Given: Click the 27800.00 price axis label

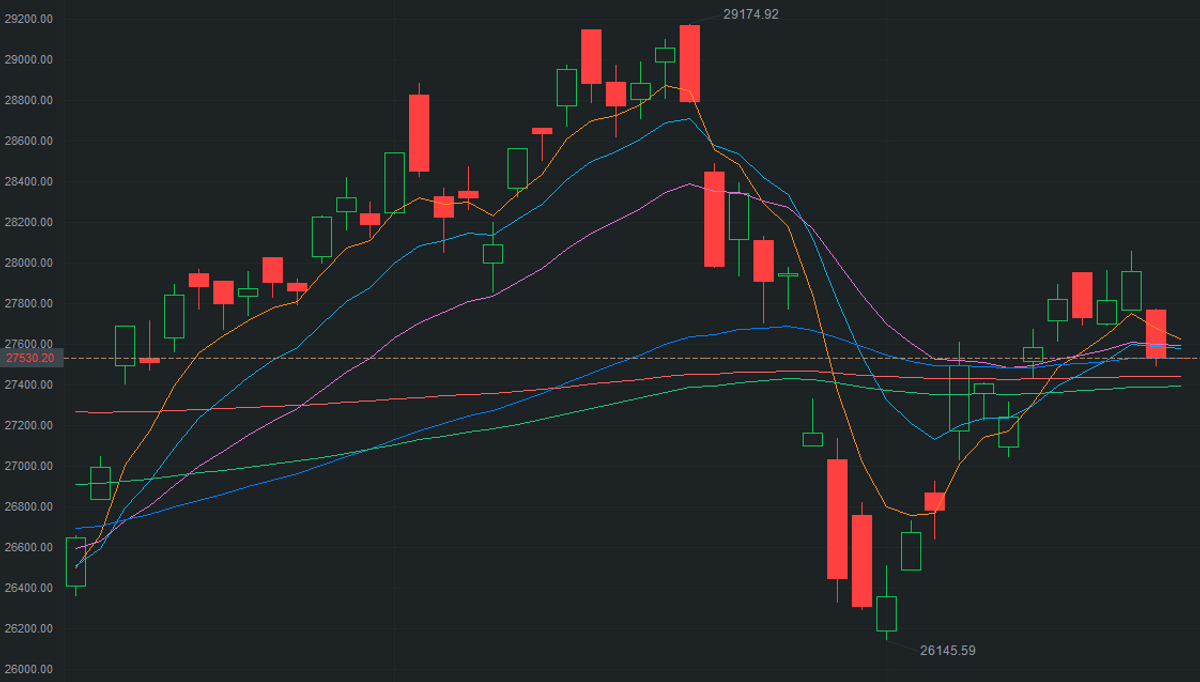Looking at the screenshot, I should (31, 304).
